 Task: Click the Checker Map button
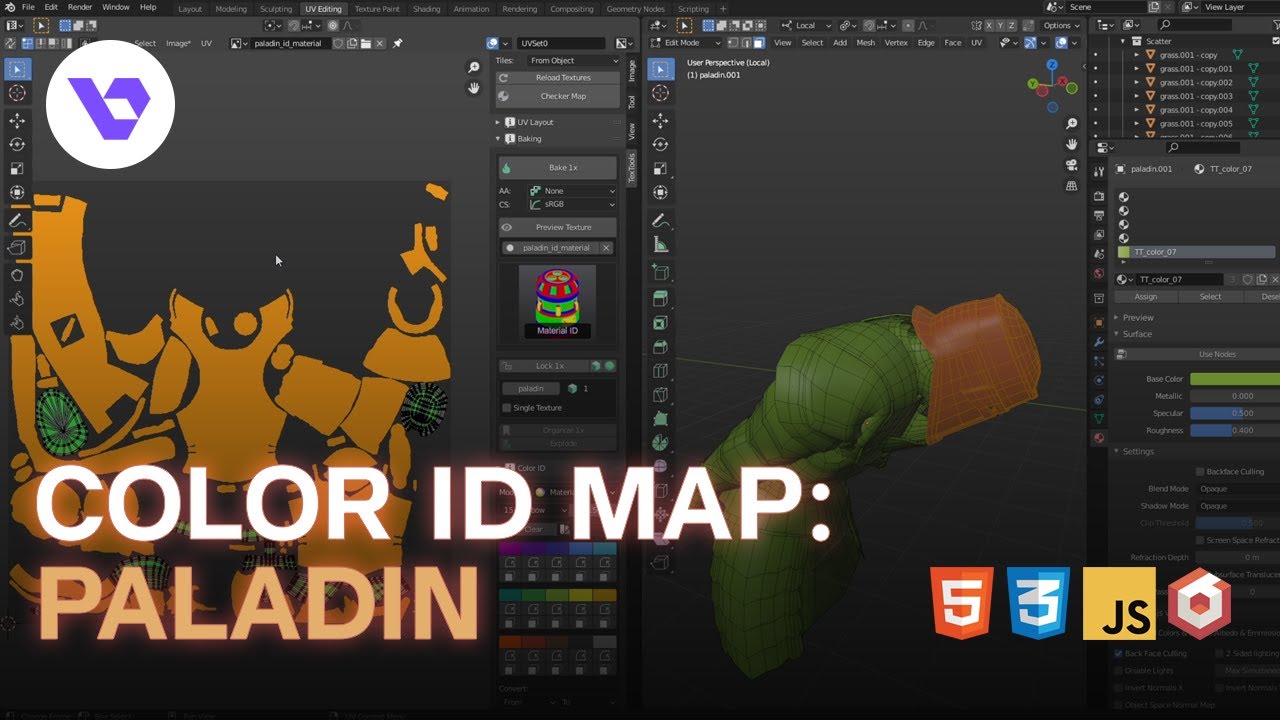click(558, 97)
